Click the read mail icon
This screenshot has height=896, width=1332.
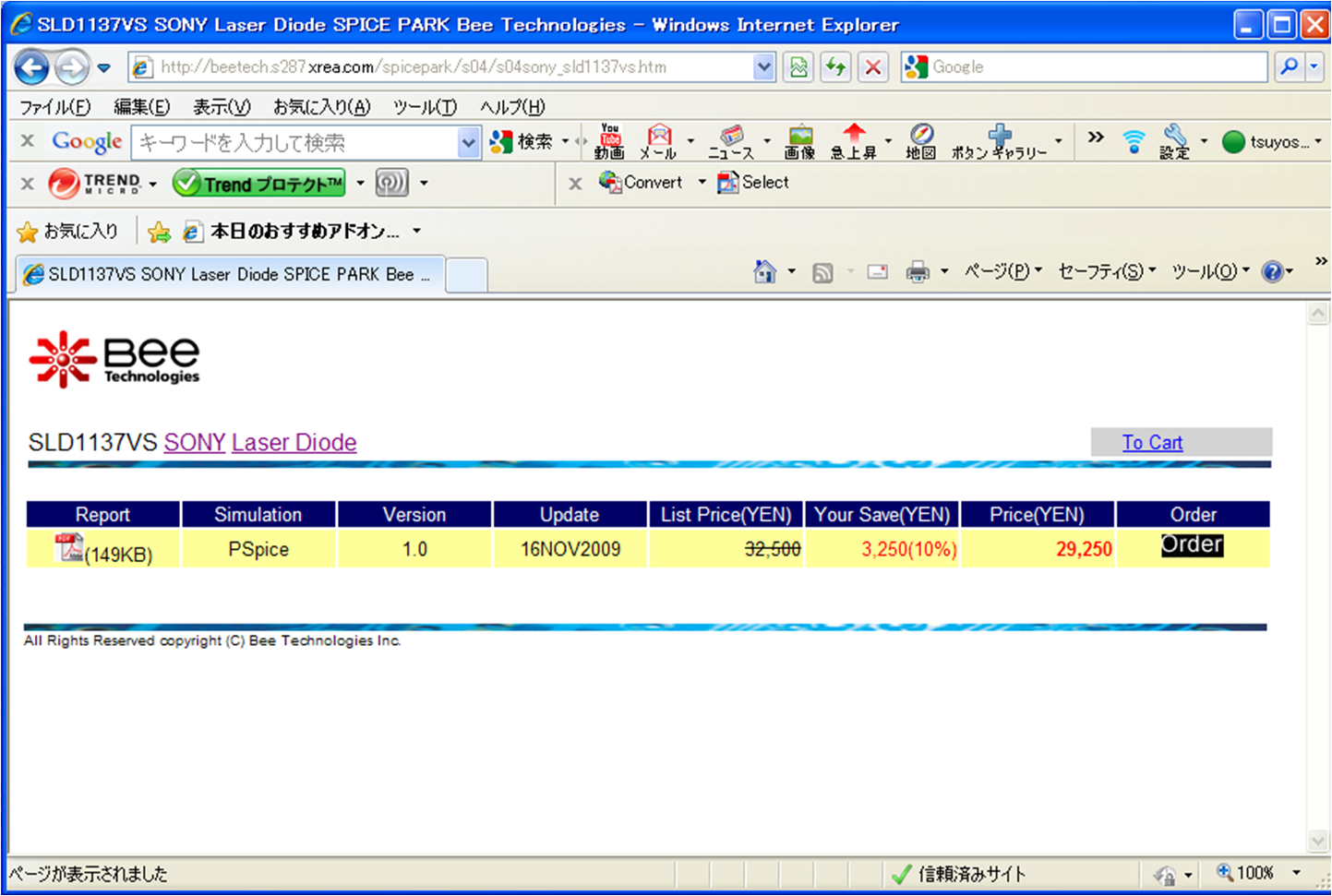coord(877,272)
